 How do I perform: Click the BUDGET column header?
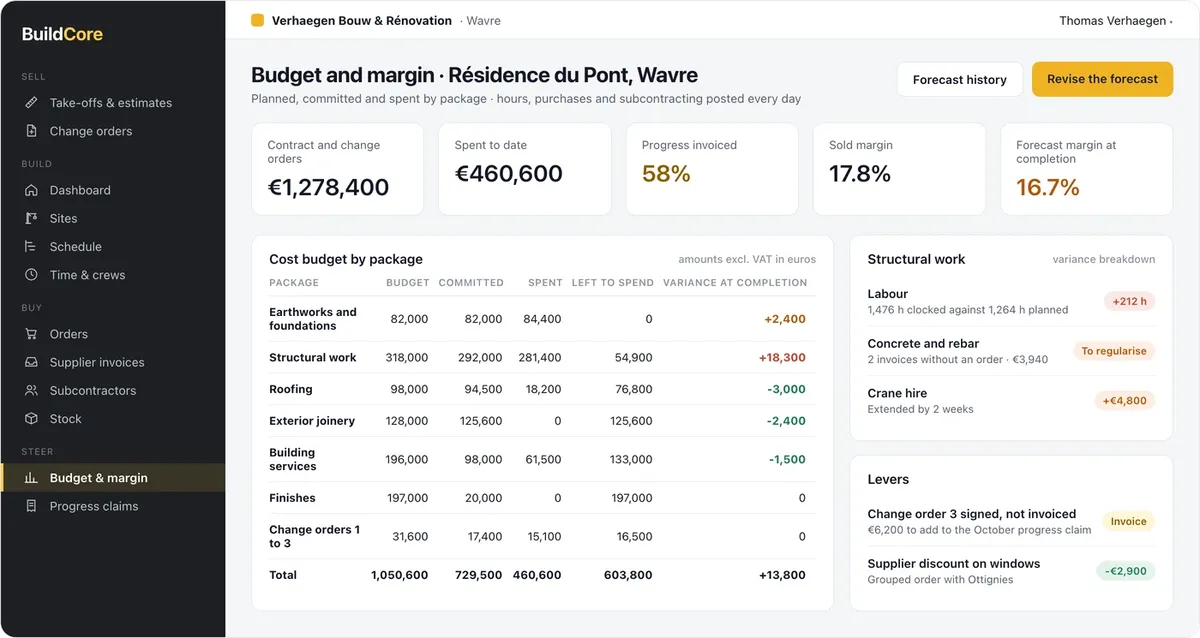click(x=408, y=283)
